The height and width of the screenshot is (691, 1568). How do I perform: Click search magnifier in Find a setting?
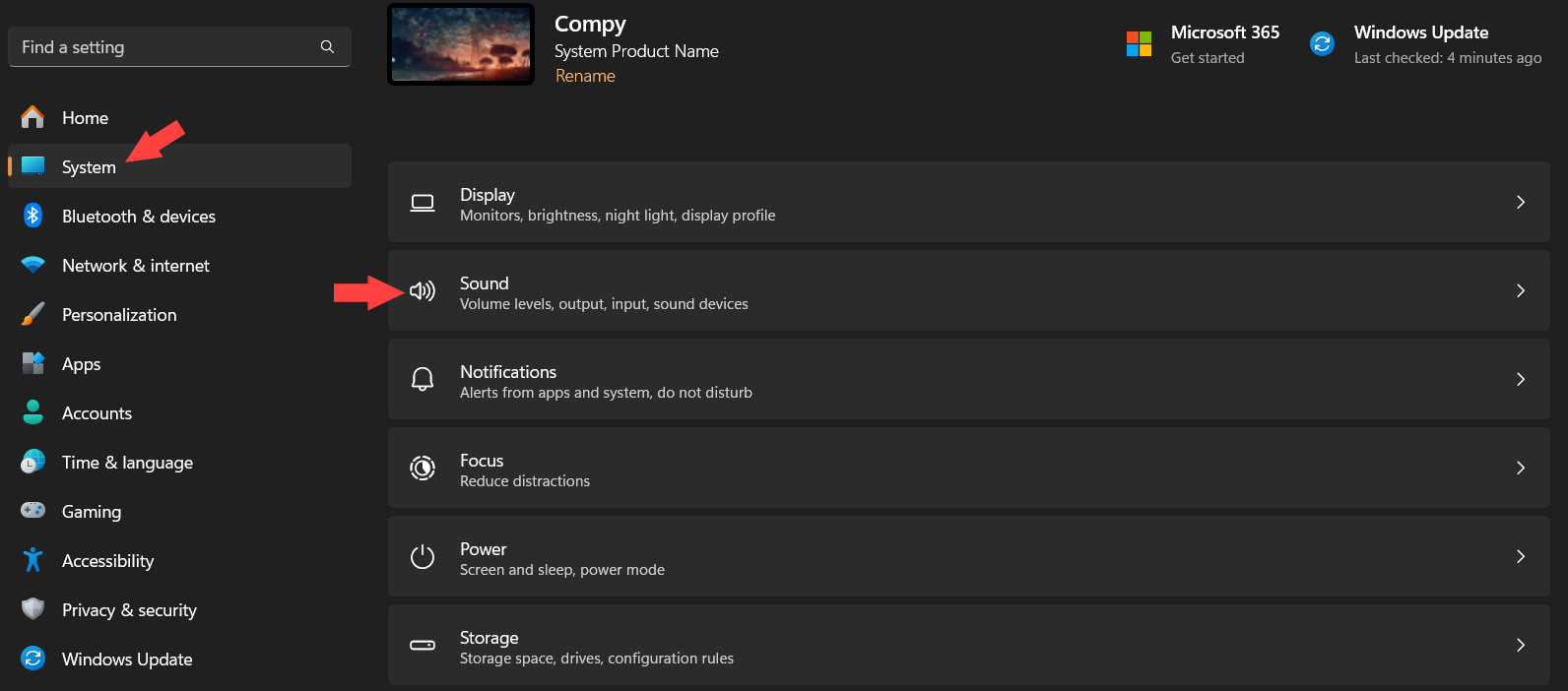327,46
